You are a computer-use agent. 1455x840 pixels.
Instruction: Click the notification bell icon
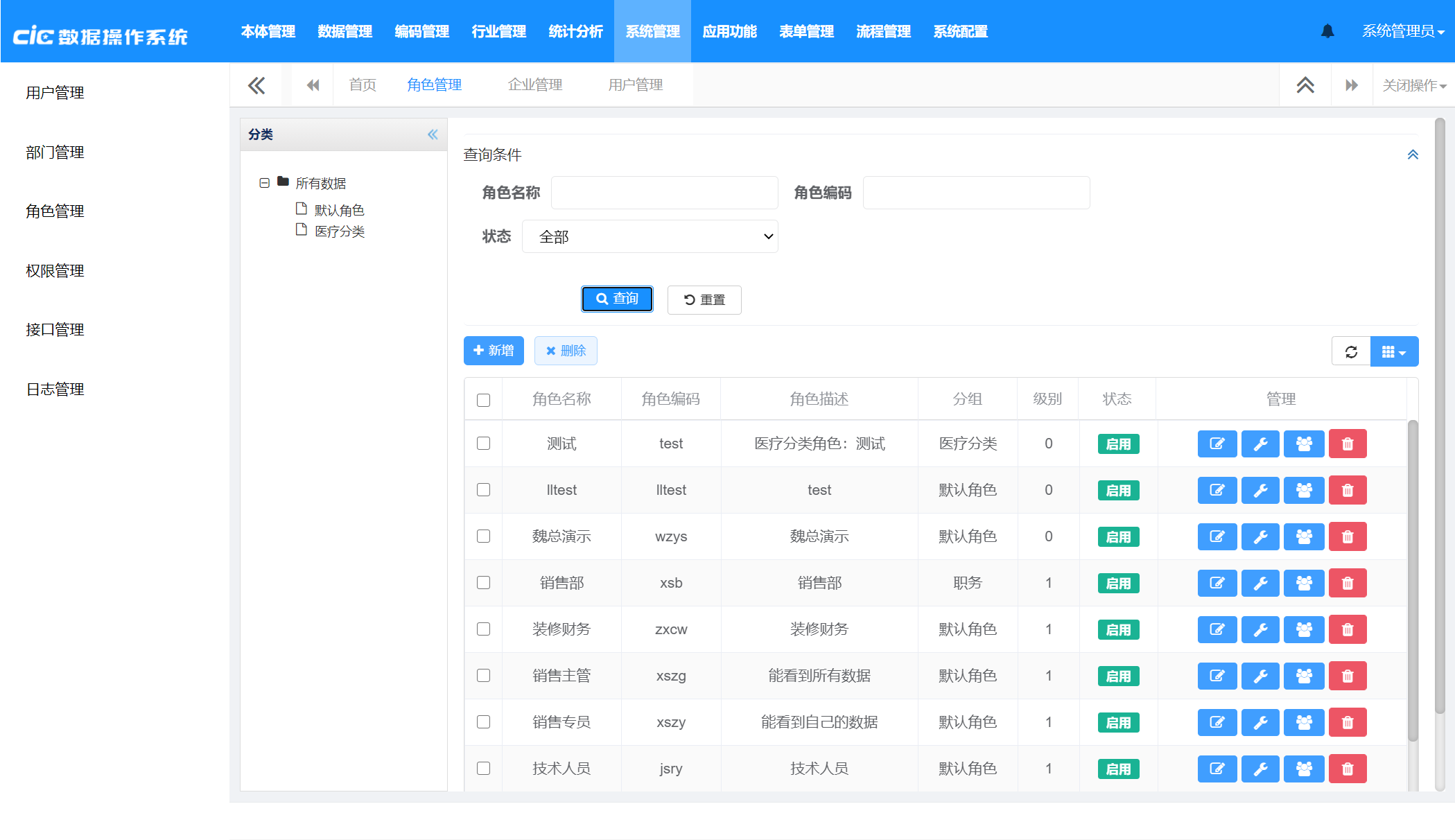(1327, 31)
